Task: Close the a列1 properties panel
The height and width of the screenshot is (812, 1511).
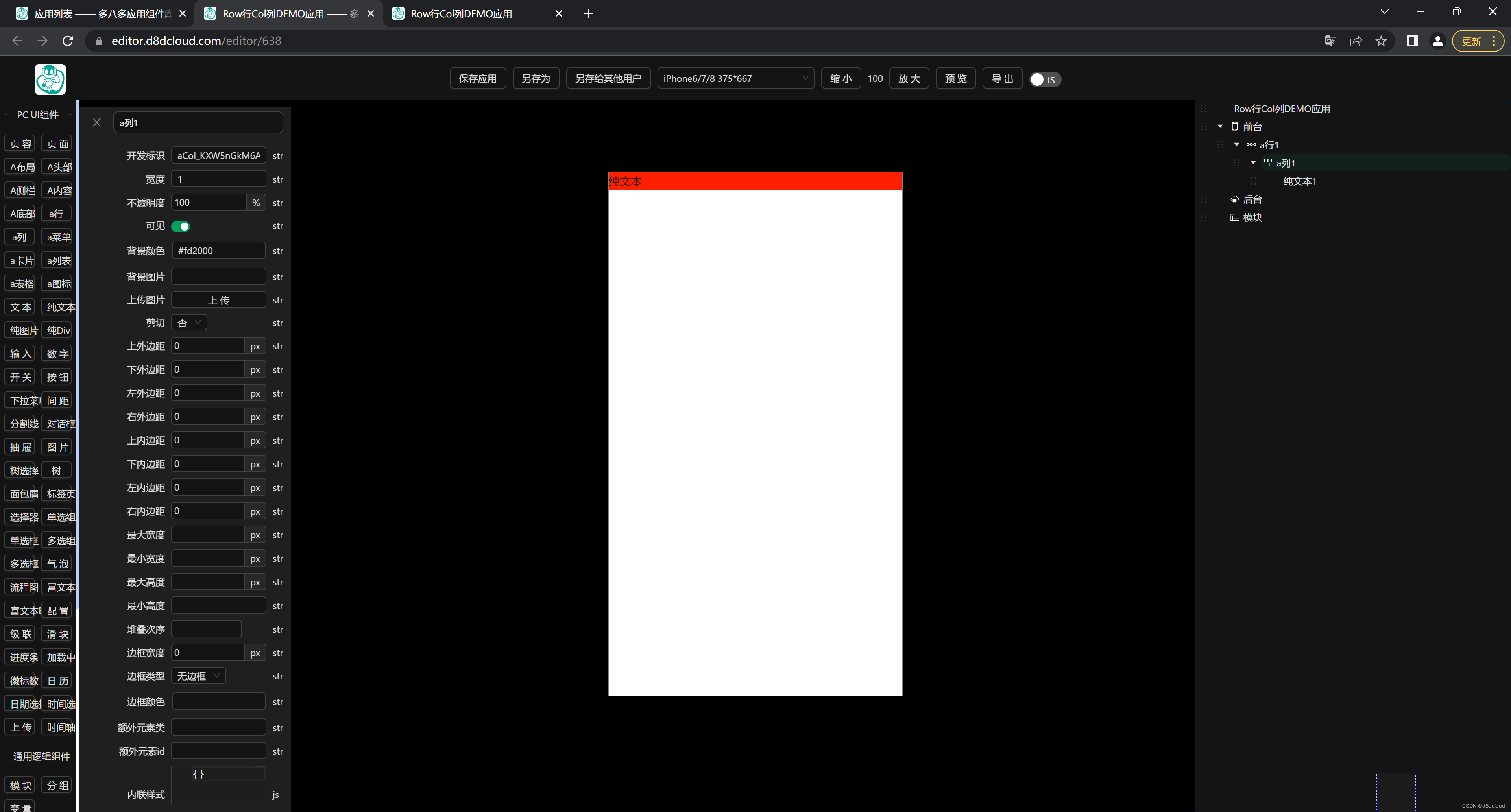Action: coord(97,122)
